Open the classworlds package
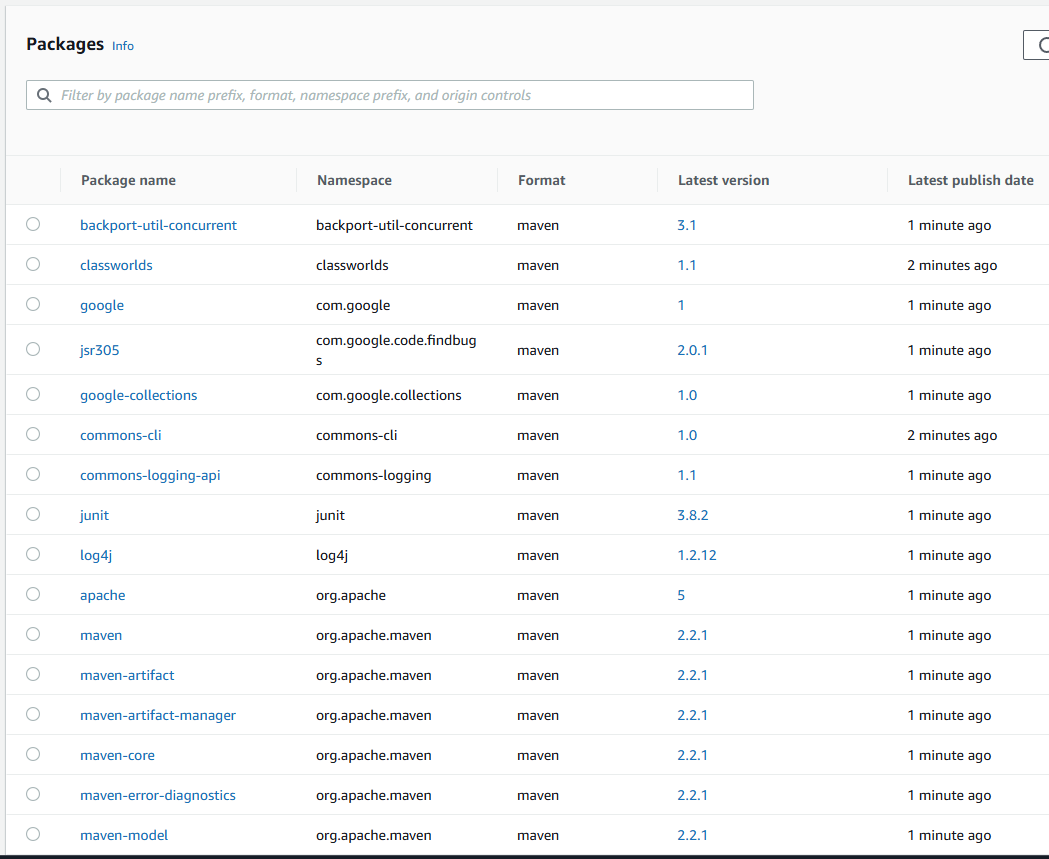This screenshot has width=1049, height=859. tap(116, 265)
